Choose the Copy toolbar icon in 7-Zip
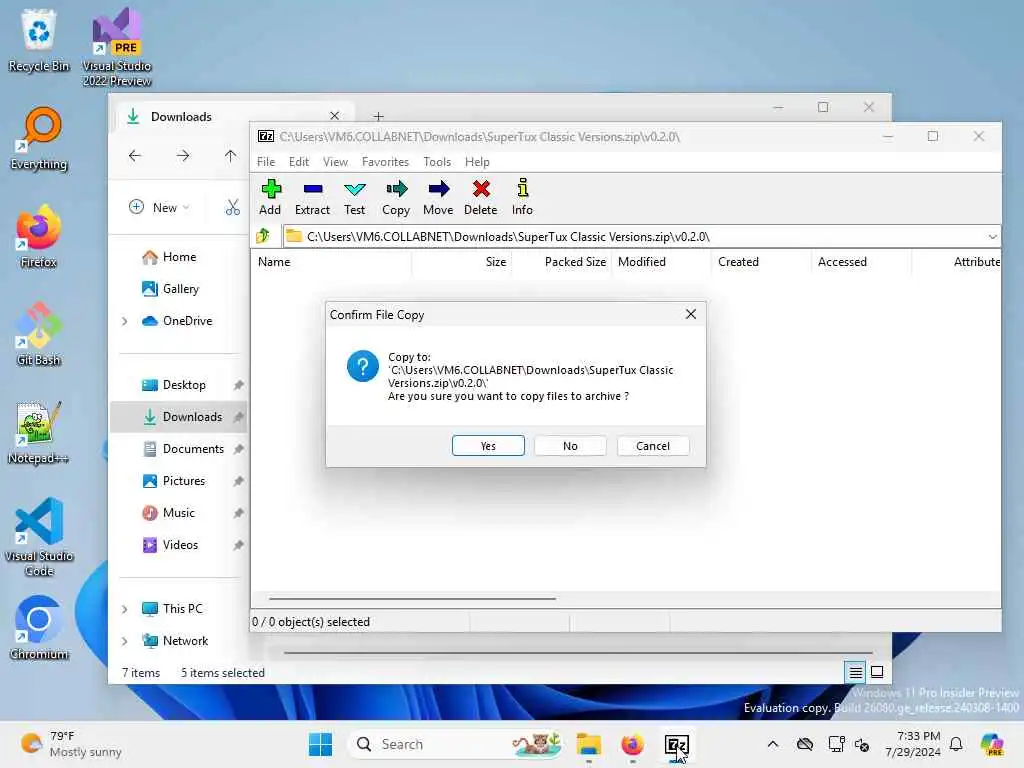 [396, 197]
